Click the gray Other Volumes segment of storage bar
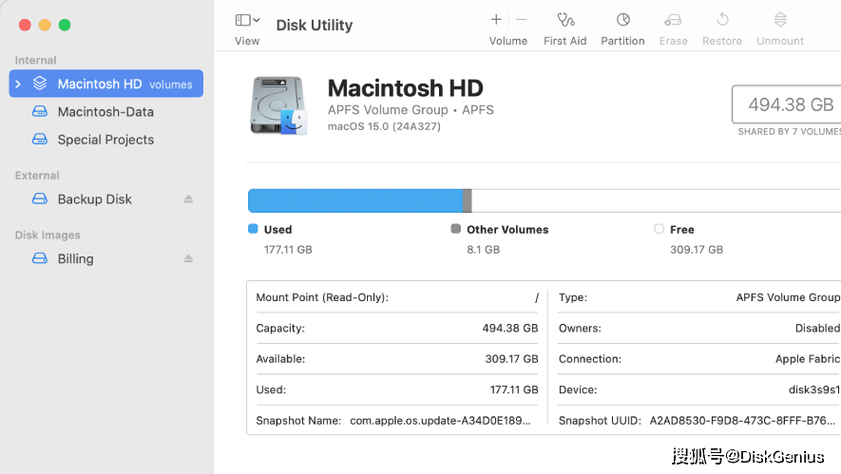 [x=468, y=201]
